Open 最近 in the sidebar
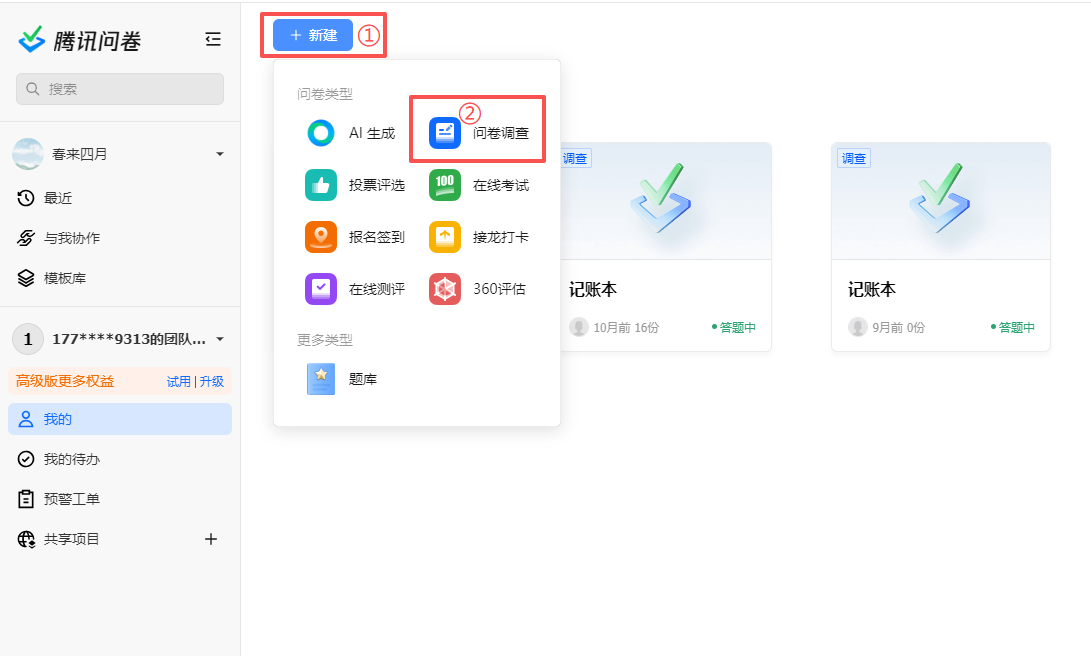The image size is (1091, 656). click(x=58, y=198)
